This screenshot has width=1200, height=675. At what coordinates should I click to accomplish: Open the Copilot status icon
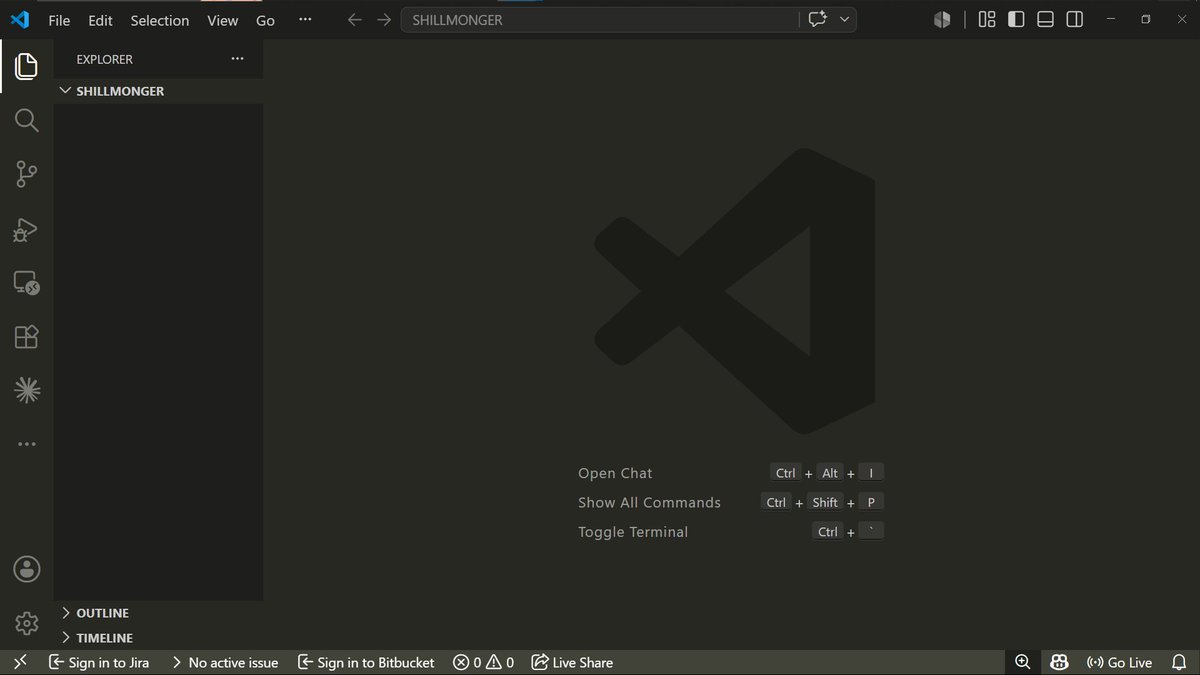[1059, 662]
